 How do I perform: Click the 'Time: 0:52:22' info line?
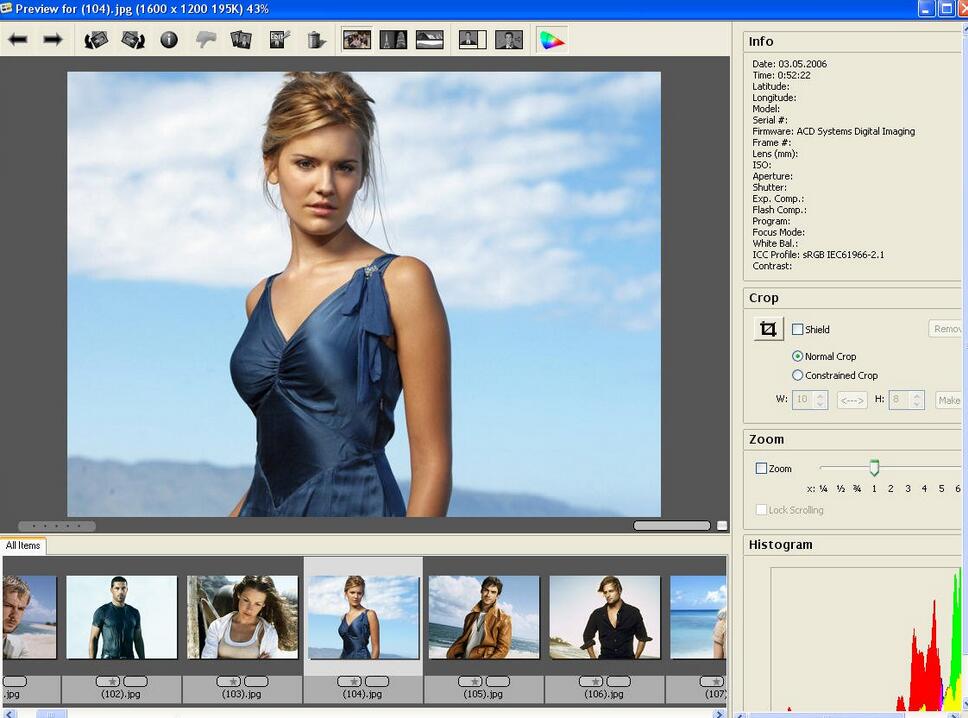click(781, 75)
